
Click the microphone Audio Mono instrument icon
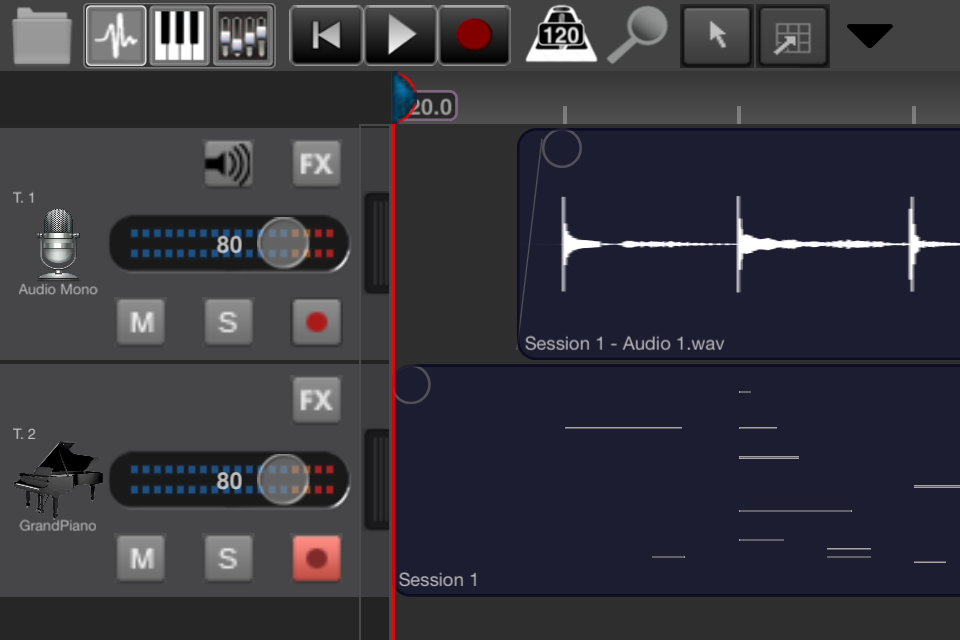[58, 244]
